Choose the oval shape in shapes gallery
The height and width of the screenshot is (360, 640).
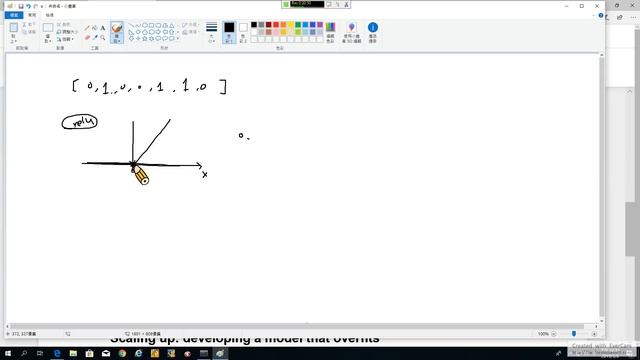click(x=144, y=25)
